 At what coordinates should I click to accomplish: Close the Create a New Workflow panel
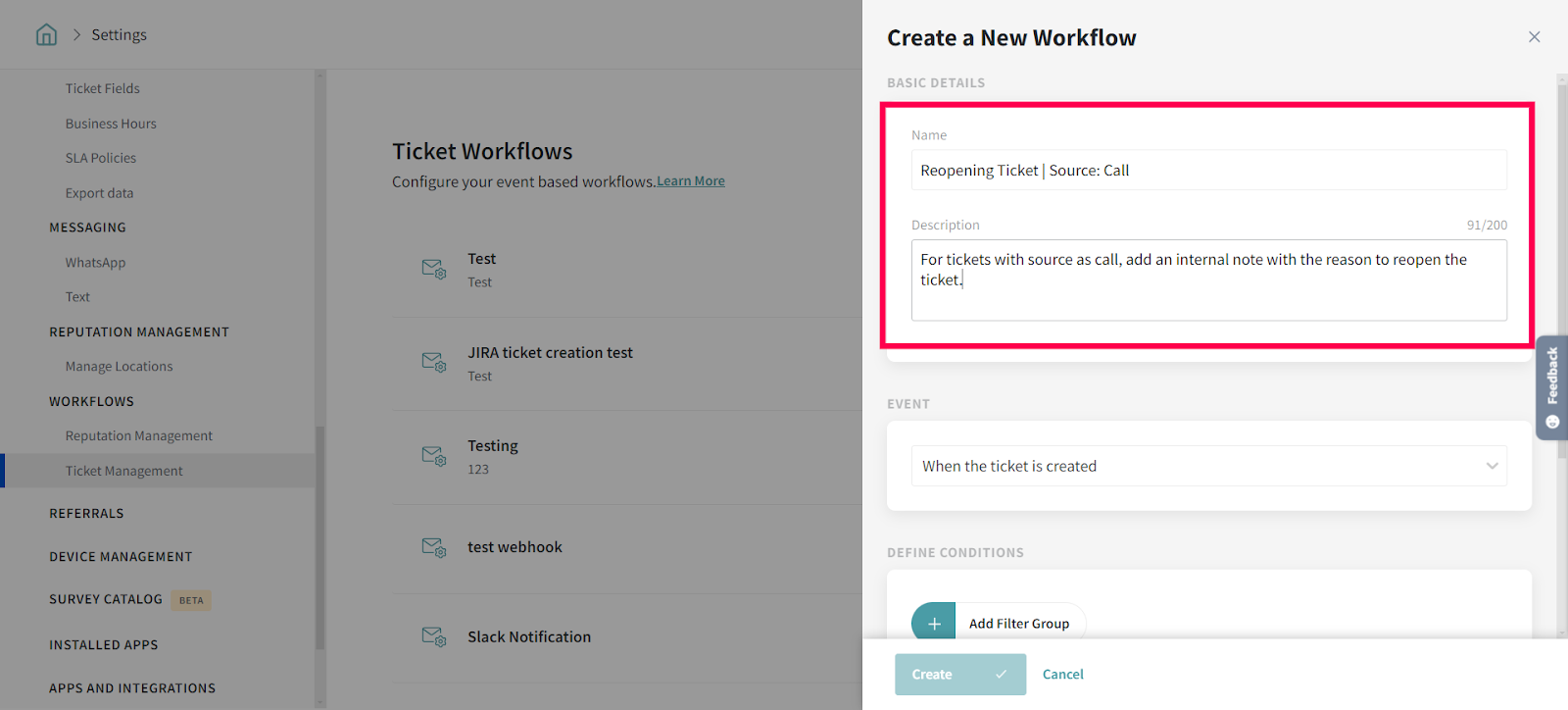pyautogui.click(x=1534, y=37)
